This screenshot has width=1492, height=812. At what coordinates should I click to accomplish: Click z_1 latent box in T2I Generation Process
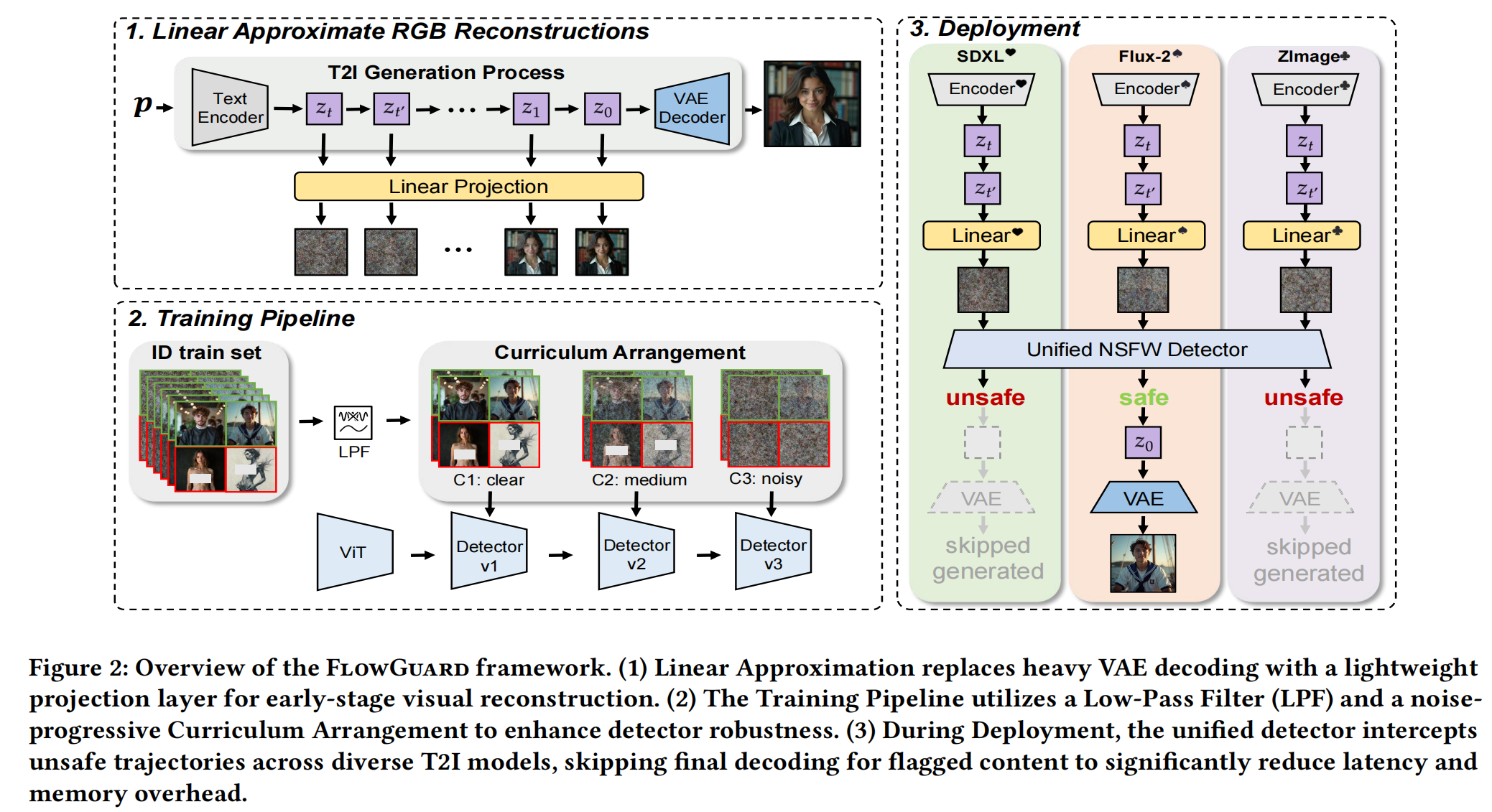[531, 109]
